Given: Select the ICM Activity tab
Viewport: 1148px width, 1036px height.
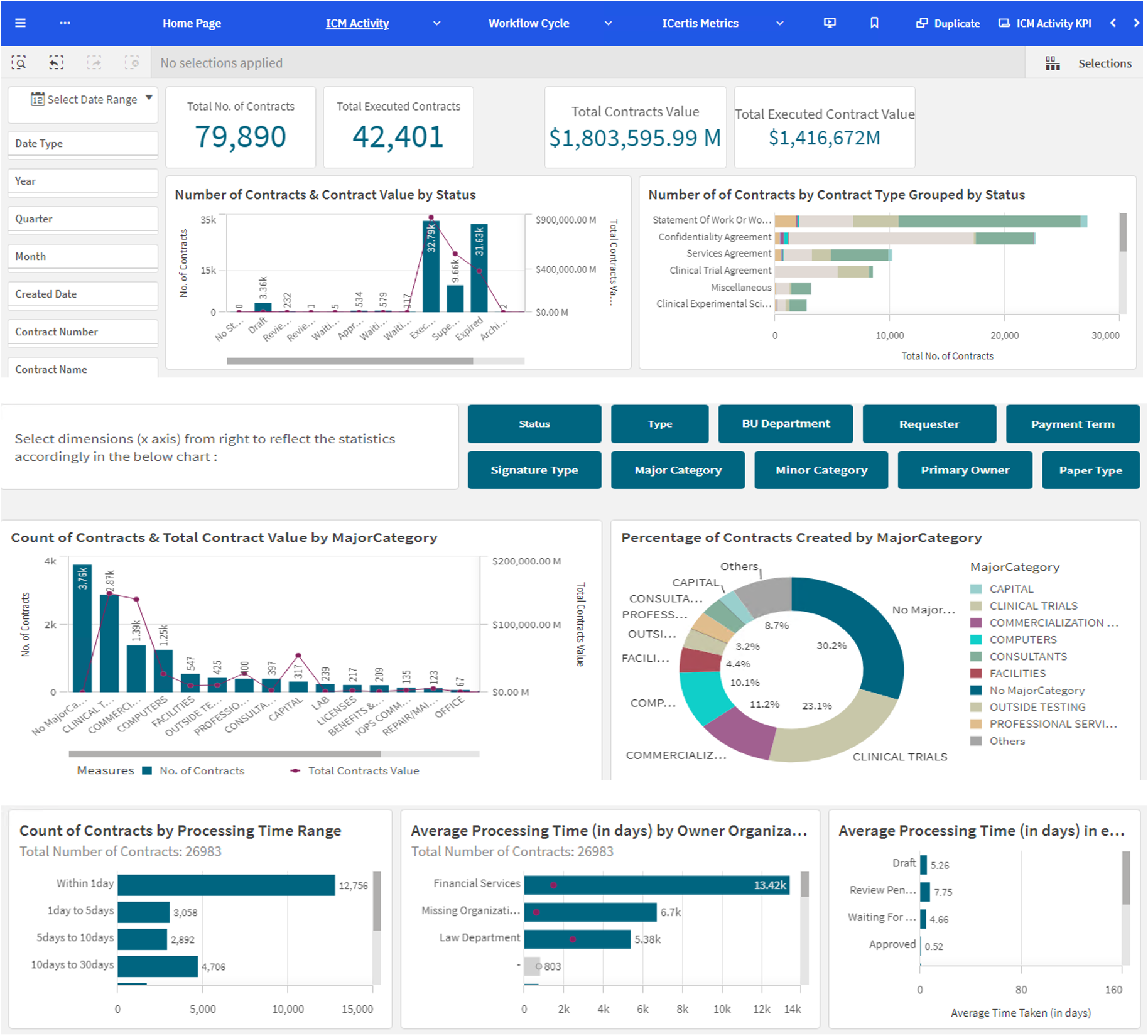Looking at the screenshot, I should click(x=357, y=23).
